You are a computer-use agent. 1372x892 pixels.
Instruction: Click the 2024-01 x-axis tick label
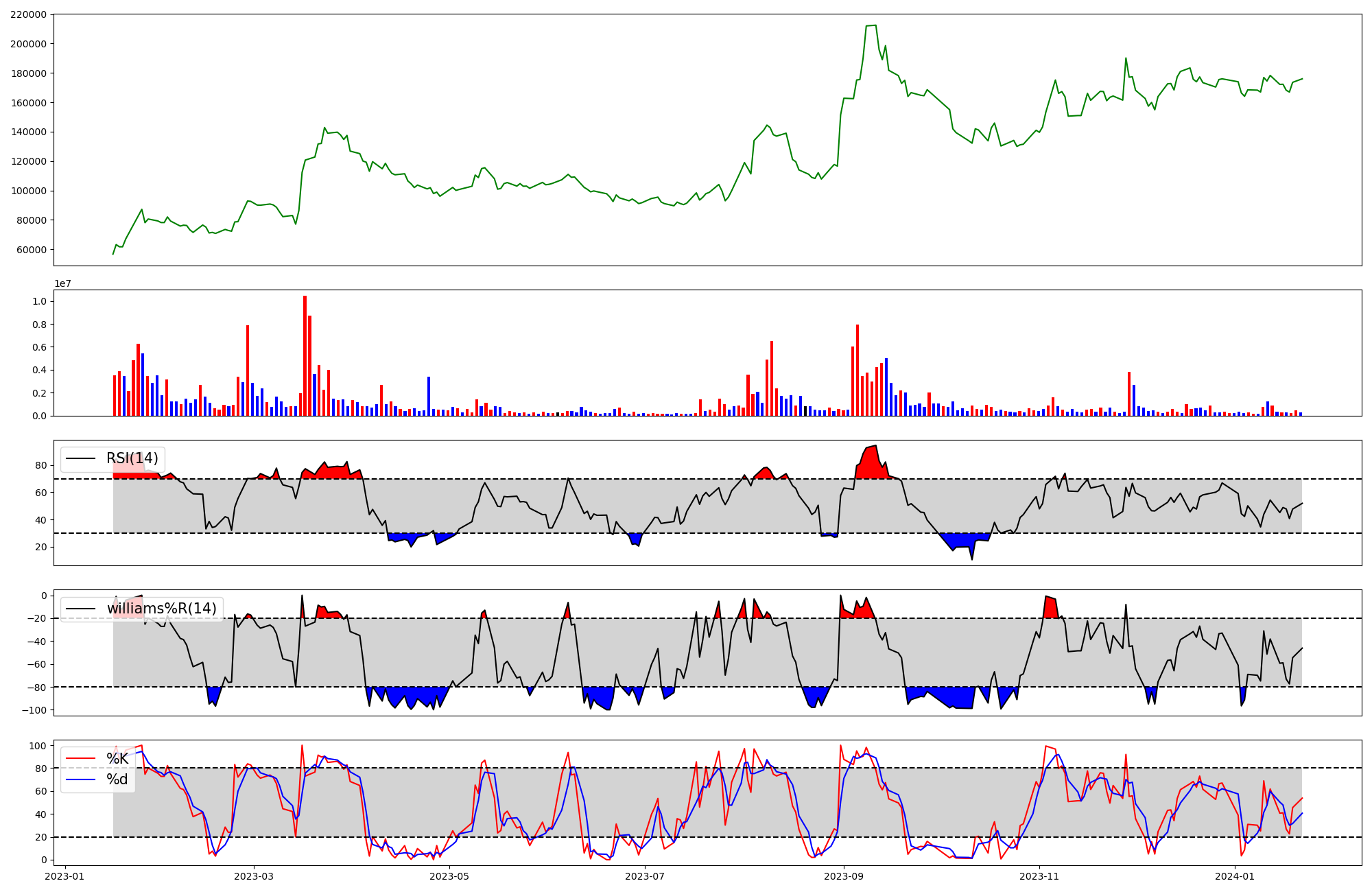[1235, 876]
